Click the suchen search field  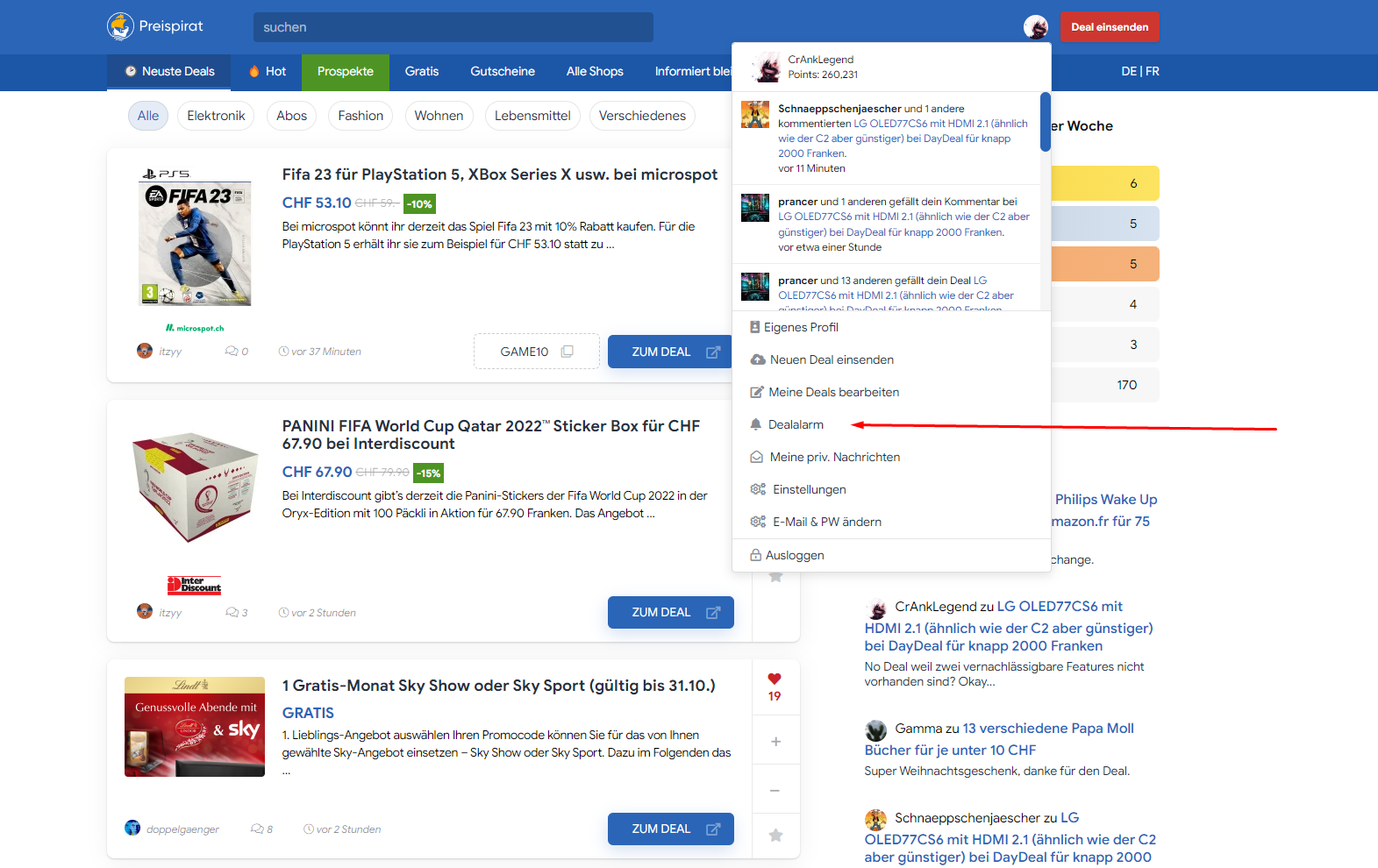click(453, 27)
